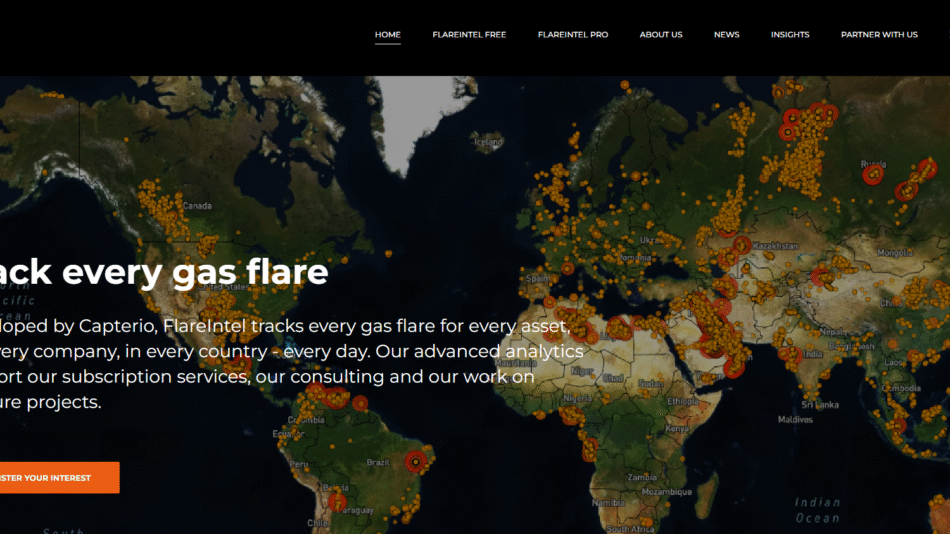Visit the PARTNER WITH US page
The width and height of the screenshot is (950, 534).
point(879,35)
